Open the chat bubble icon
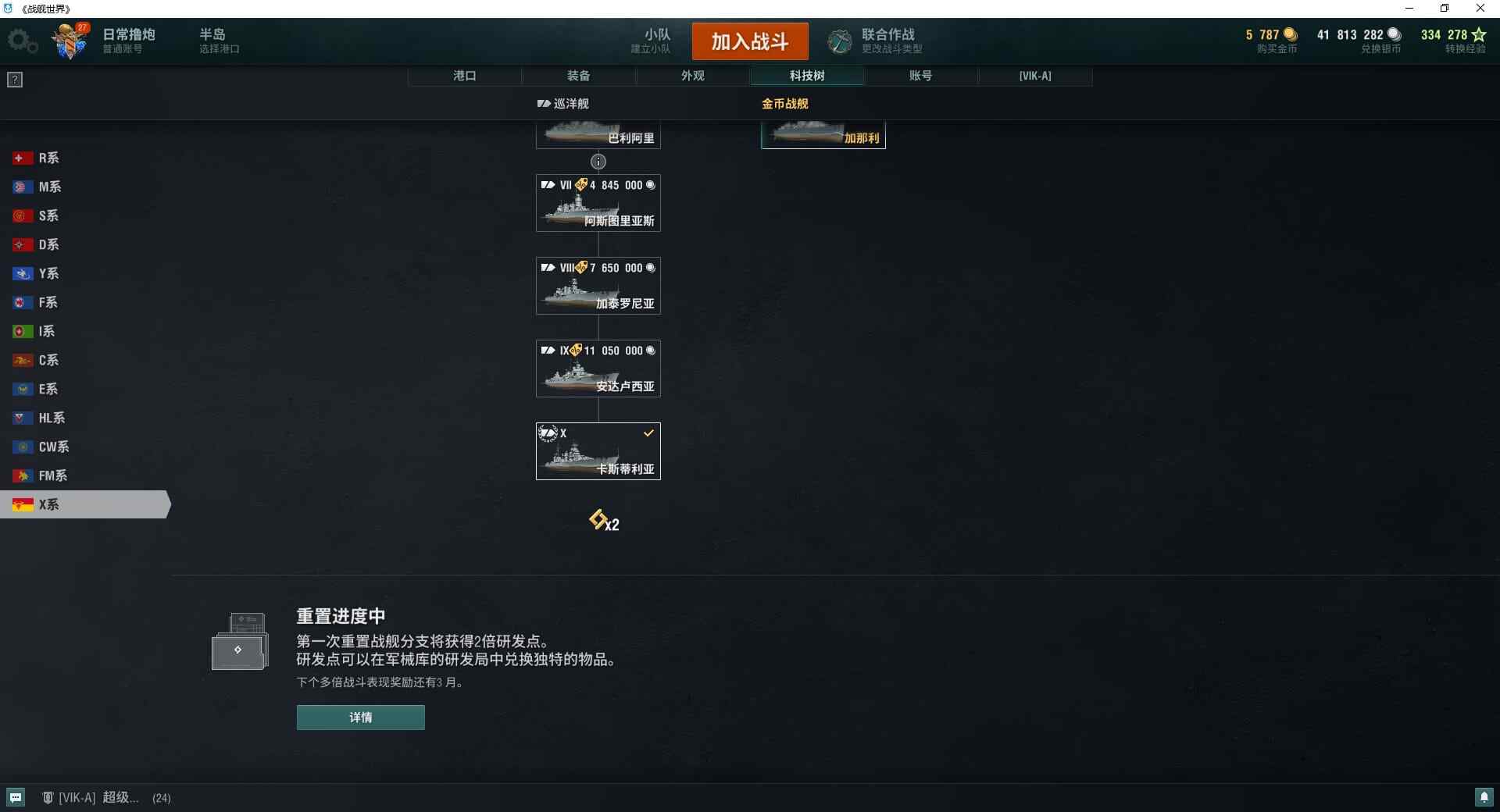1500x812 pixels. tap(16, 797)
